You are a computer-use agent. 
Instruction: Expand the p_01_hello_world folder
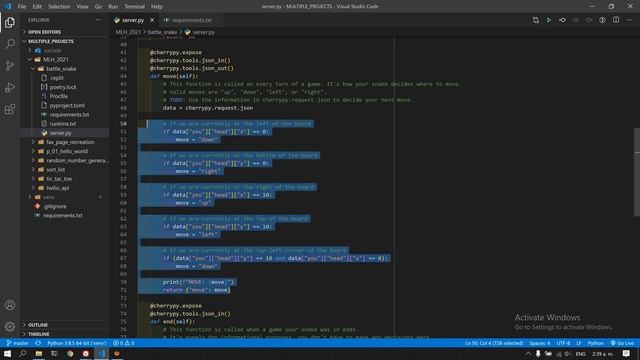65,151
